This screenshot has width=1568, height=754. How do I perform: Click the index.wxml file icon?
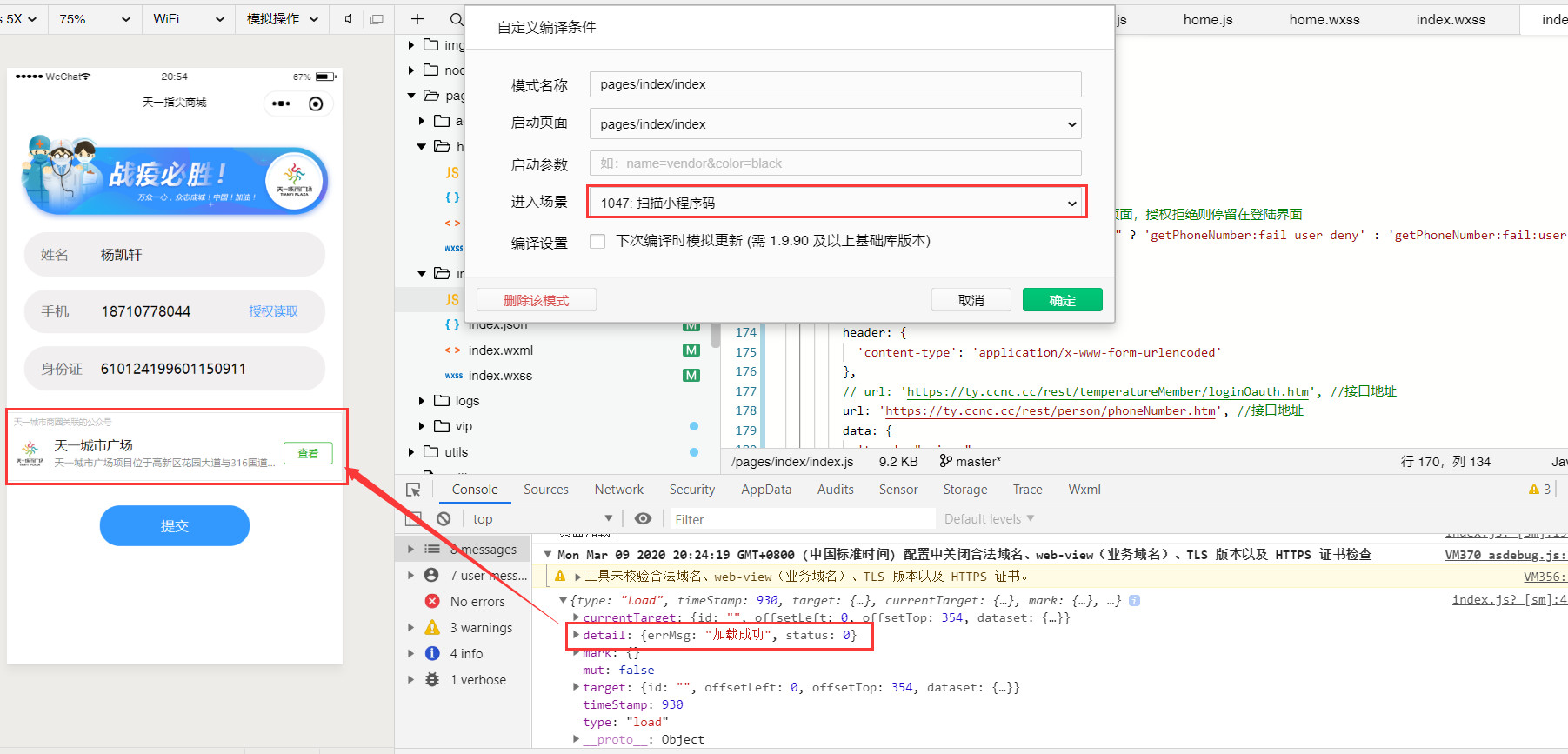click(452, 350)
